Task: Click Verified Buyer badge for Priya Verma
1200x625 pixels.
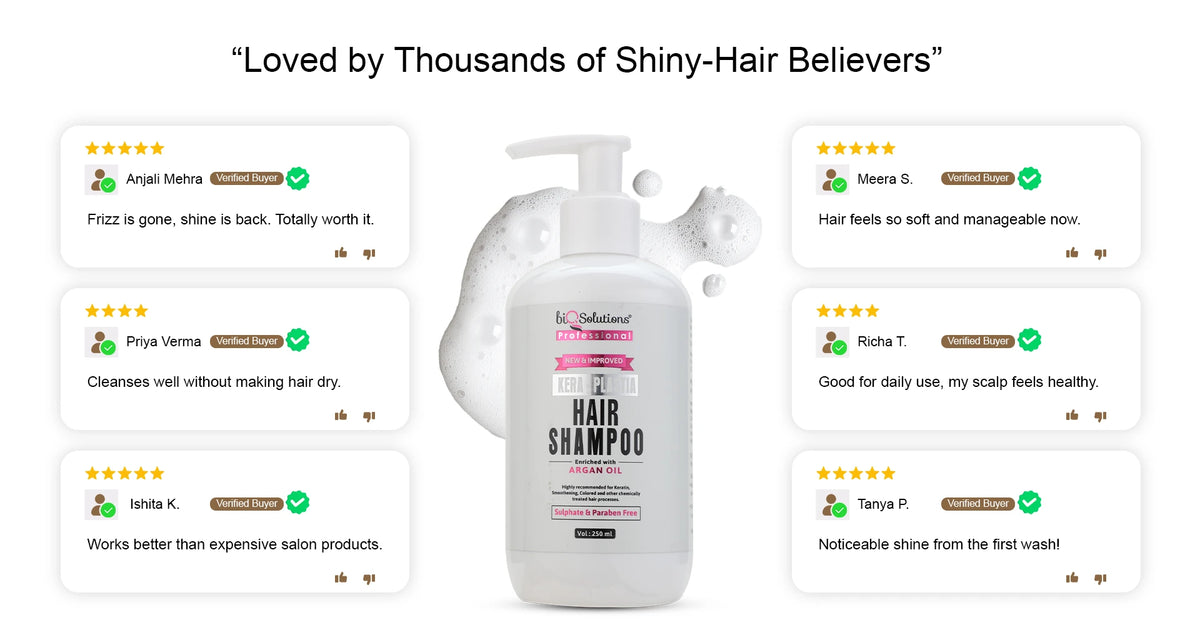Action: (246, 341)
